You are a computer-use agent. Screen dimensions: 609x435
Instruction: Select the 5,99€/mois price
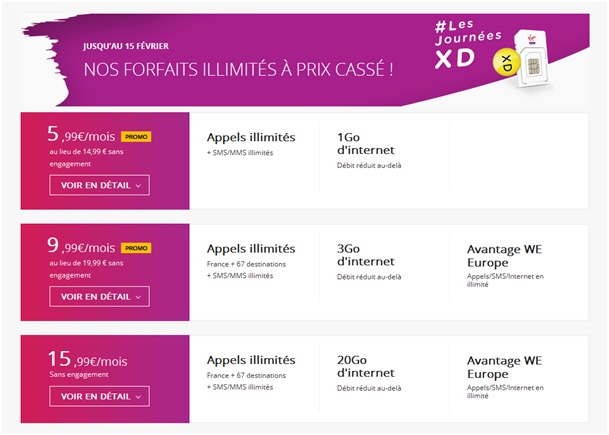click(82, 135)
